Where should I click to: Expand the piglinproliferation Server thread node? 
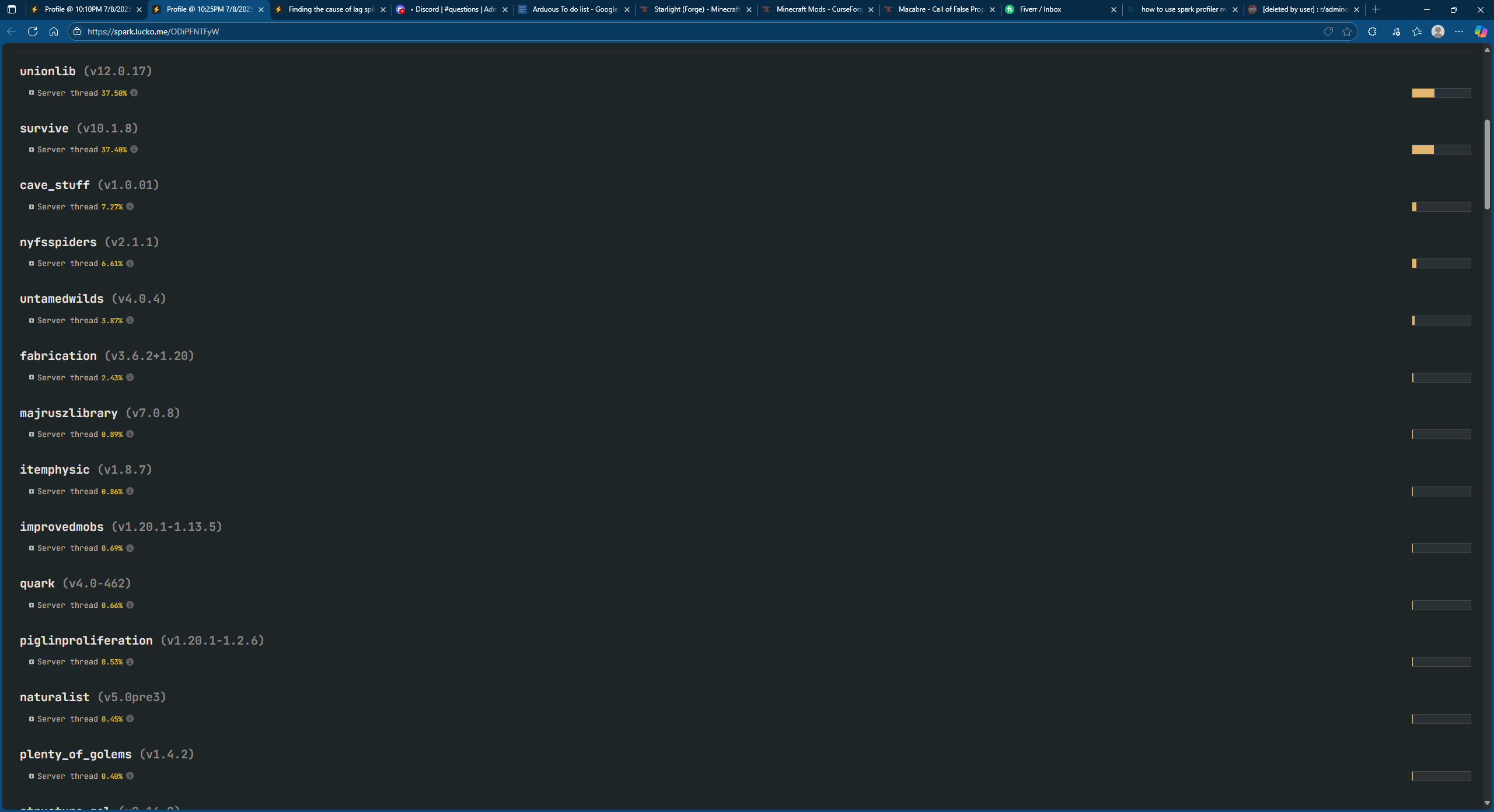tap(32, 661)
